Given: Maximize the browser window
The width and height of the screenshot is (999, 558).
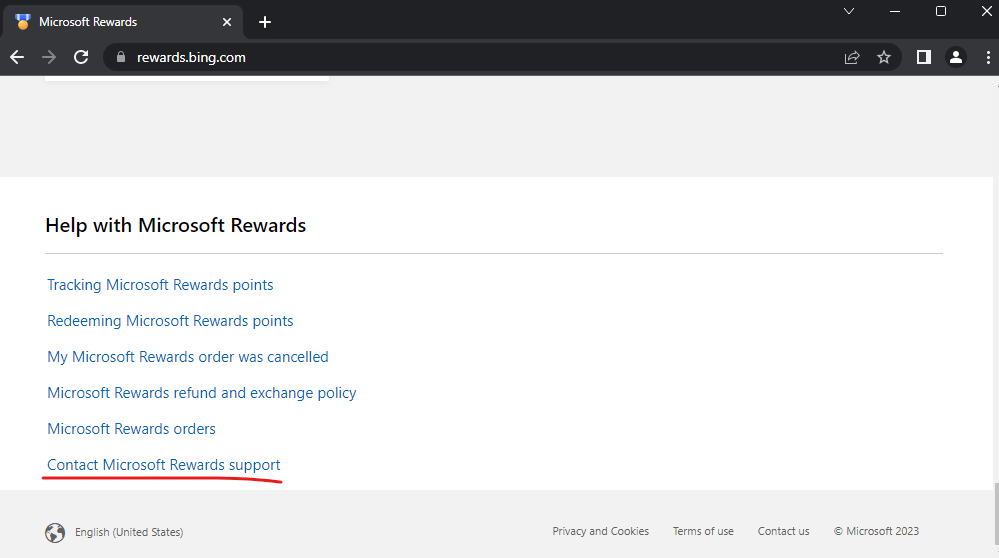Looking at the screenshot, I should 941,11.
